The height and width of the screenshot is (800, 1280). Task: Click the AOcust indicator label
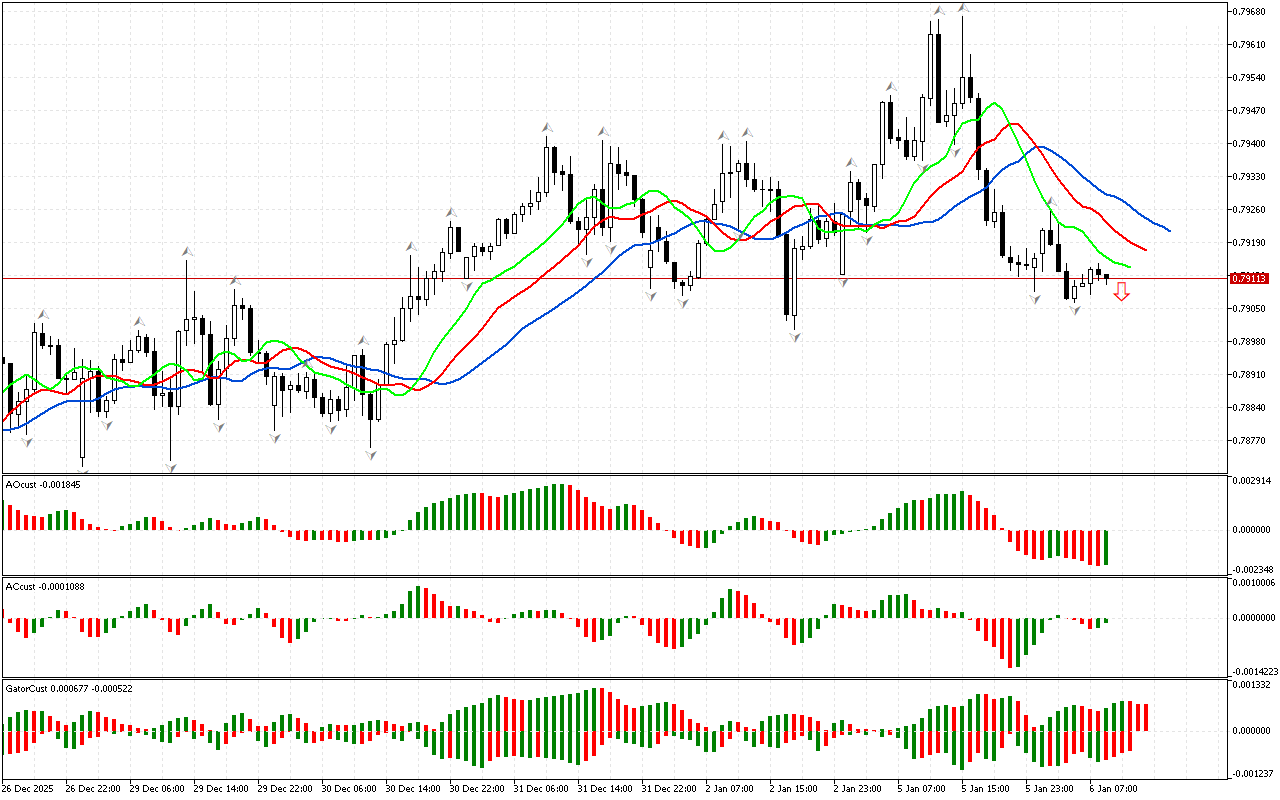tap(43, 484)
